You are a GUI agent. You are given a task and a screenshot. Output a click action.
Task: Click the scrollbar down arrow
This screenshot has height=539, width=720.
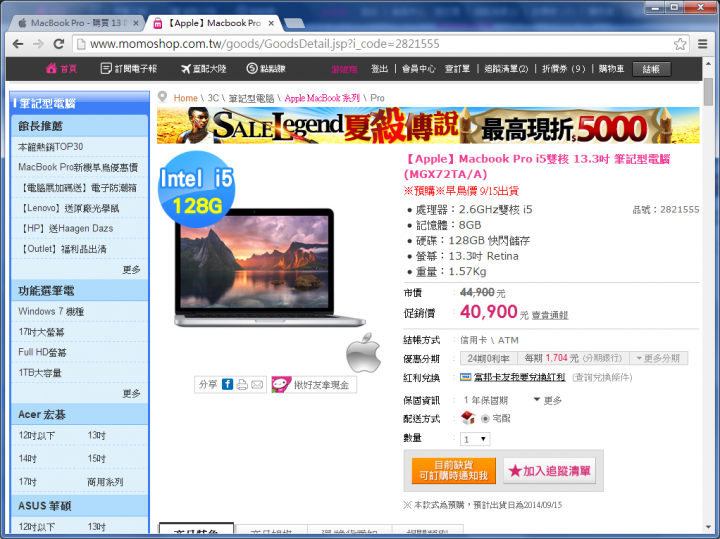708,528
